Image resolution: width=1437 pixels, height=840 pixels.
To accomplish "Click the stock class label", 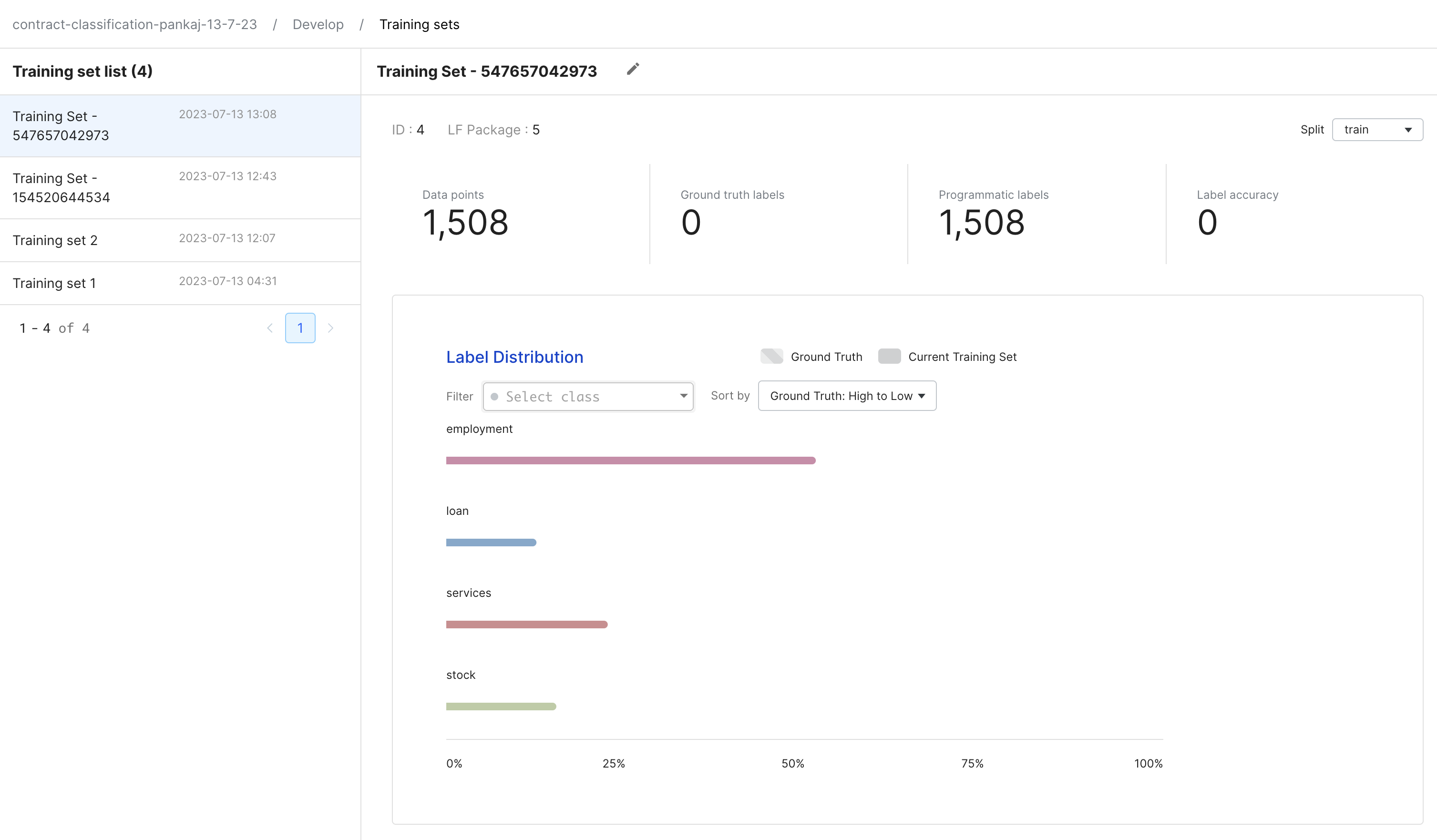I will coord(460,675).
